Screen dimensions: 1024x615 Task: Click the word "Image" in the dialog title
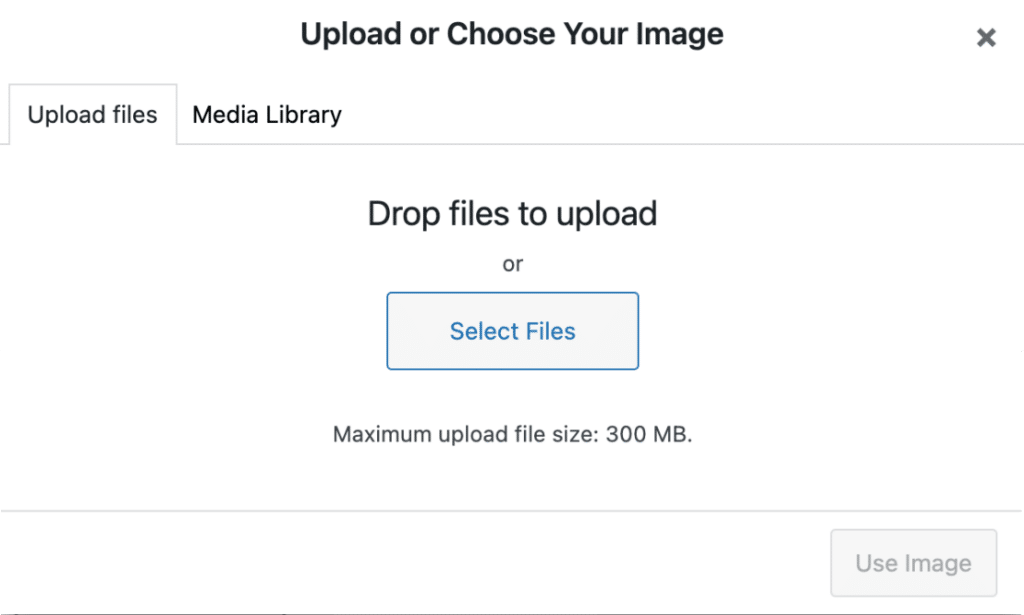(681, 35)
